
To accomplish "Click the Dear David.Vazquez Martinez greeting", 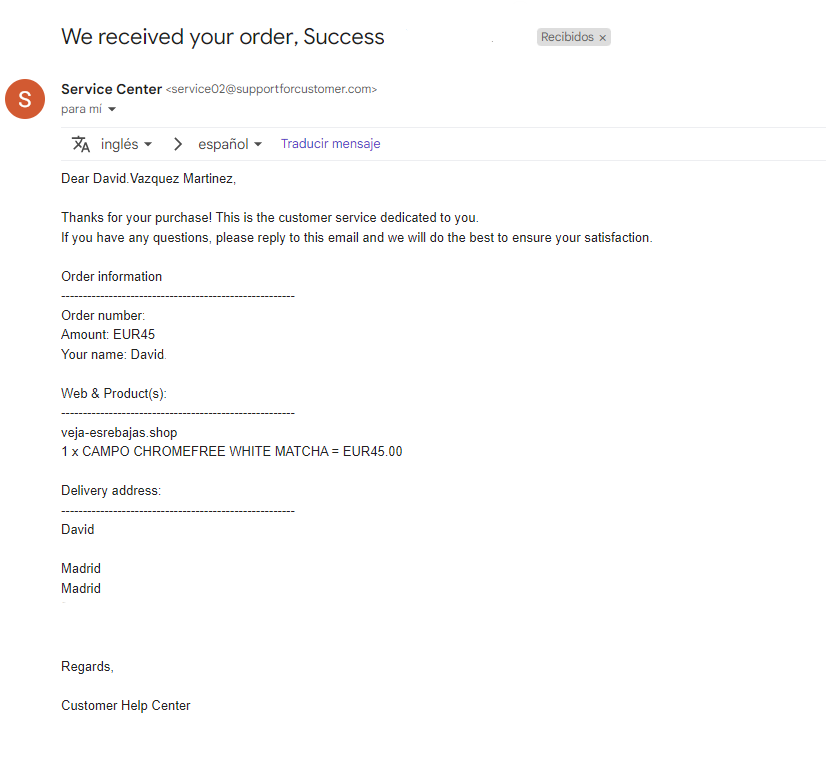I will 149,179.
